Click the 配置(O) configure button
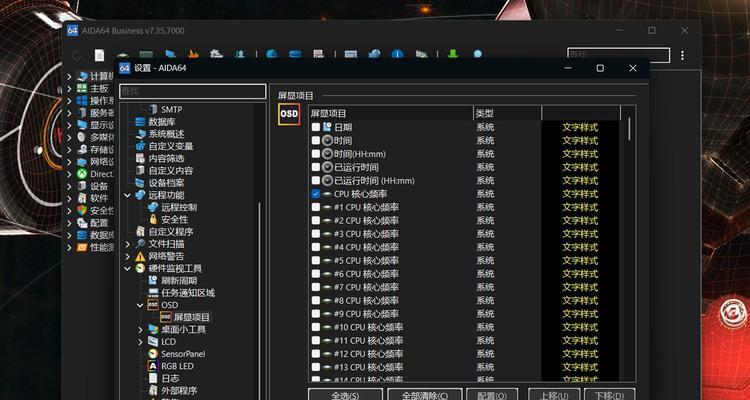This screenshot has width=750, height=400. [492, 395]
